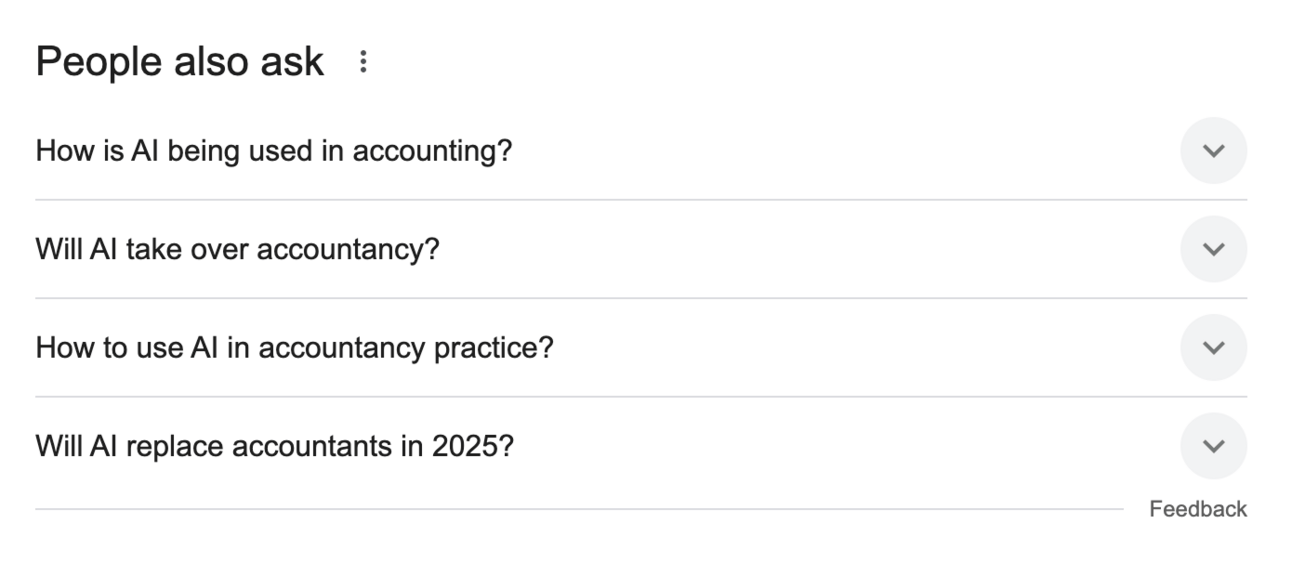Screen dimensions: 1292x563
Task: Expand chevron for Will AI take over accountancy
Action: 1213,249
